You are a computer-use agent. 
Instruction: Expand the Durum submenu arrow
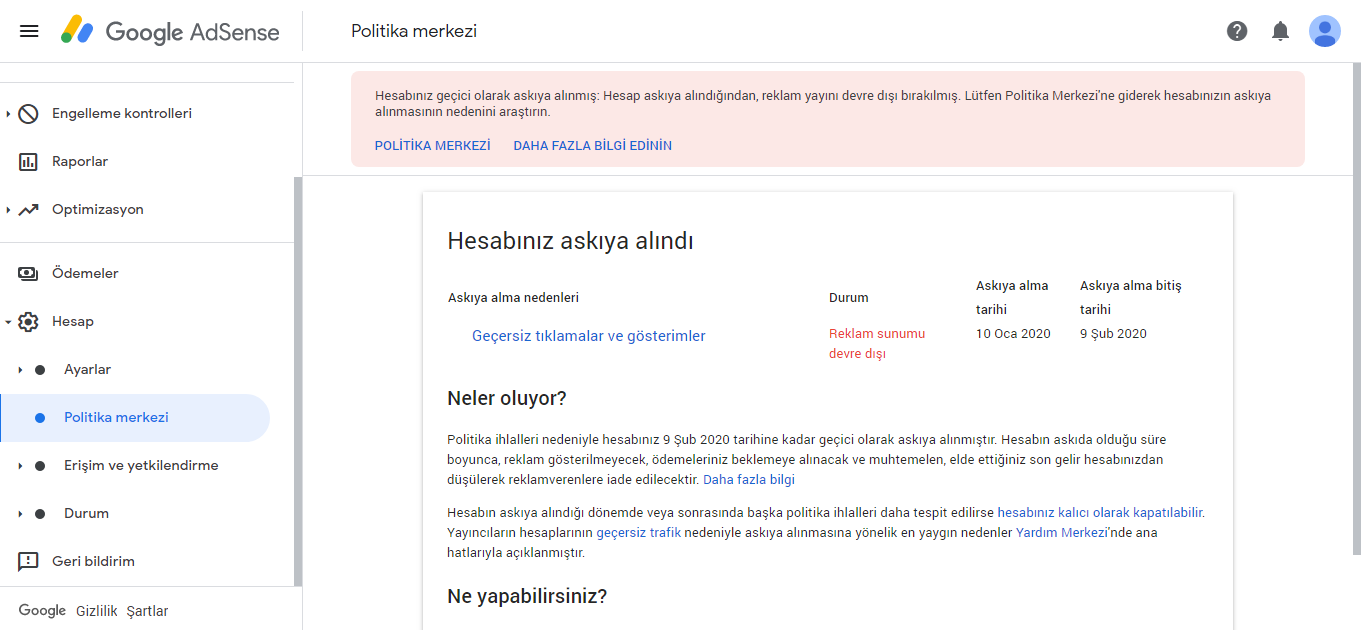click(20, 513)
